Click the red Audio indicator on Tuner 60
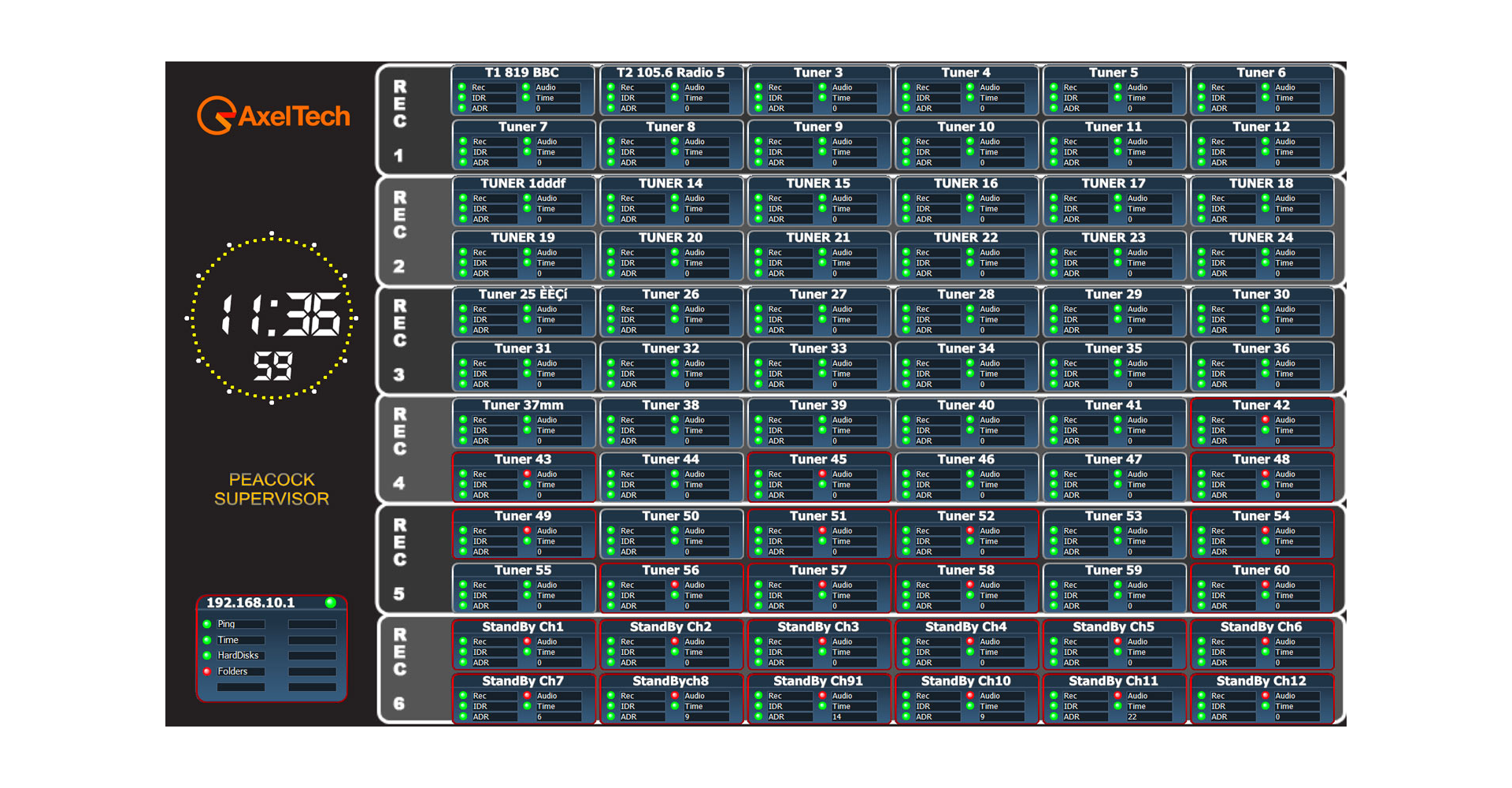Screen dimensions: 1512x788 pos(1266,585)
